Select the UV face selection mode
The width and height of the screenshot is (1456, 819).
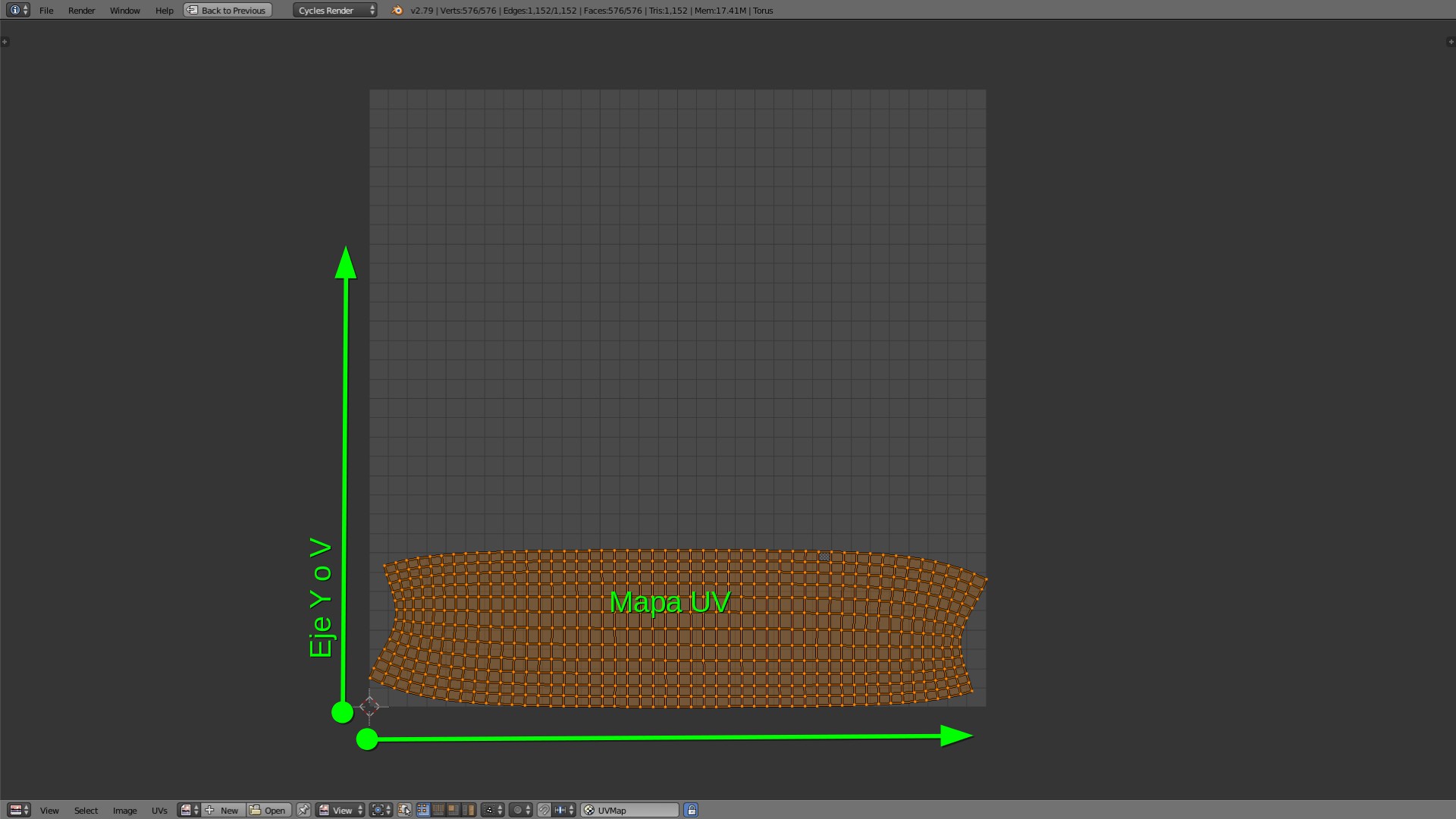pyautogui.click(x=453, y=810)
